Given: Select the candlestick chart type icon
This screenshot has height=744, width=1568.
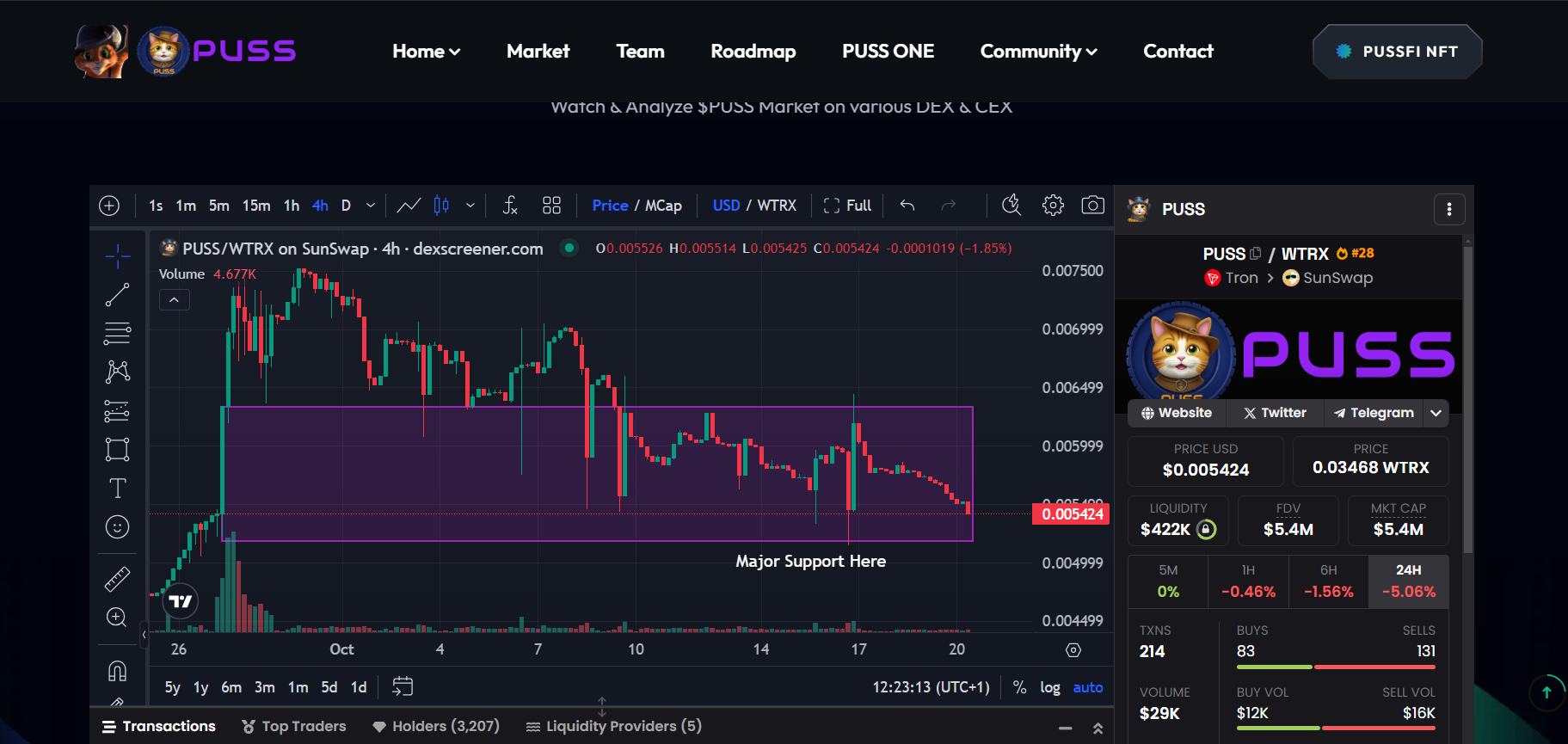Looking at the screenshot, I should click(441, 206).
